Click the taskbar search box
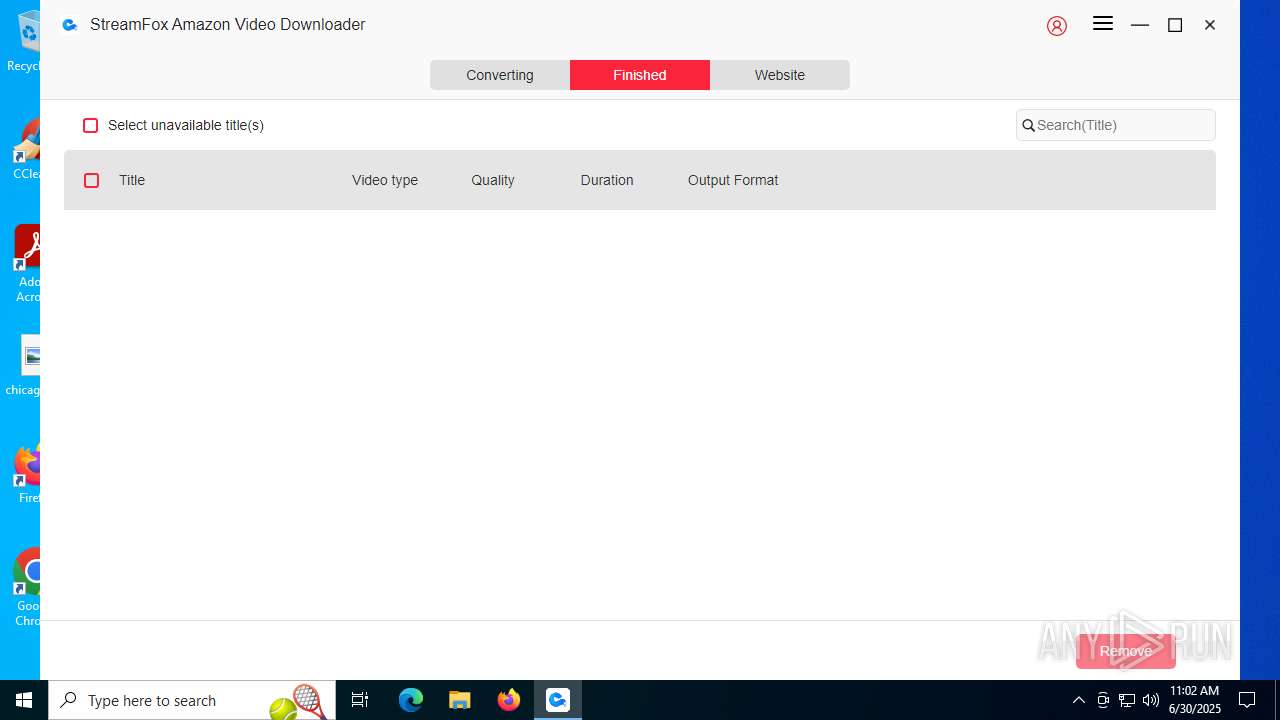This screenshot has width=1280, height=720. (x=192, y=700)
